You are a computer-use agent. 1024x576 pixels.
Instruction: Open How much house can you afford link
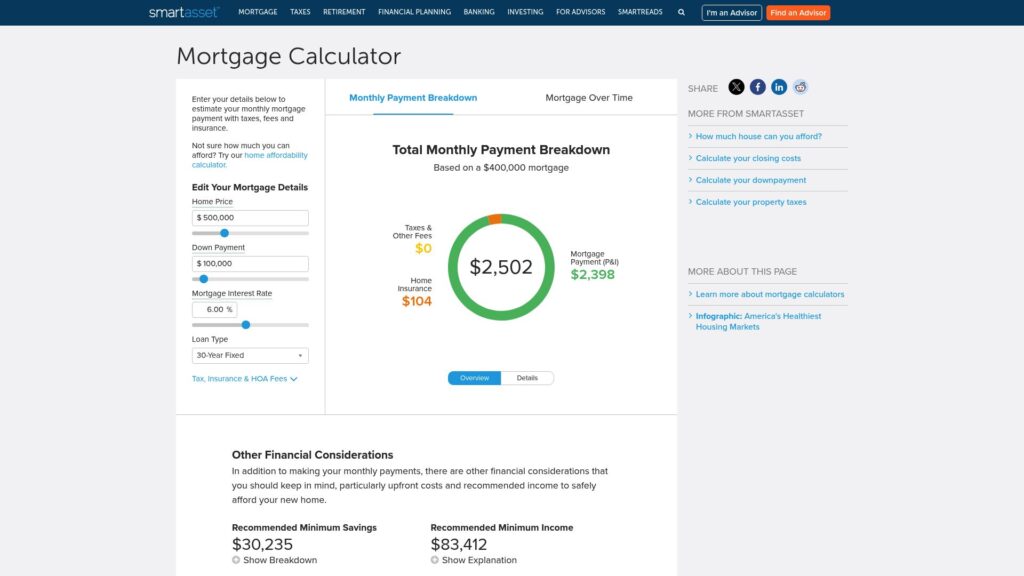758,136
